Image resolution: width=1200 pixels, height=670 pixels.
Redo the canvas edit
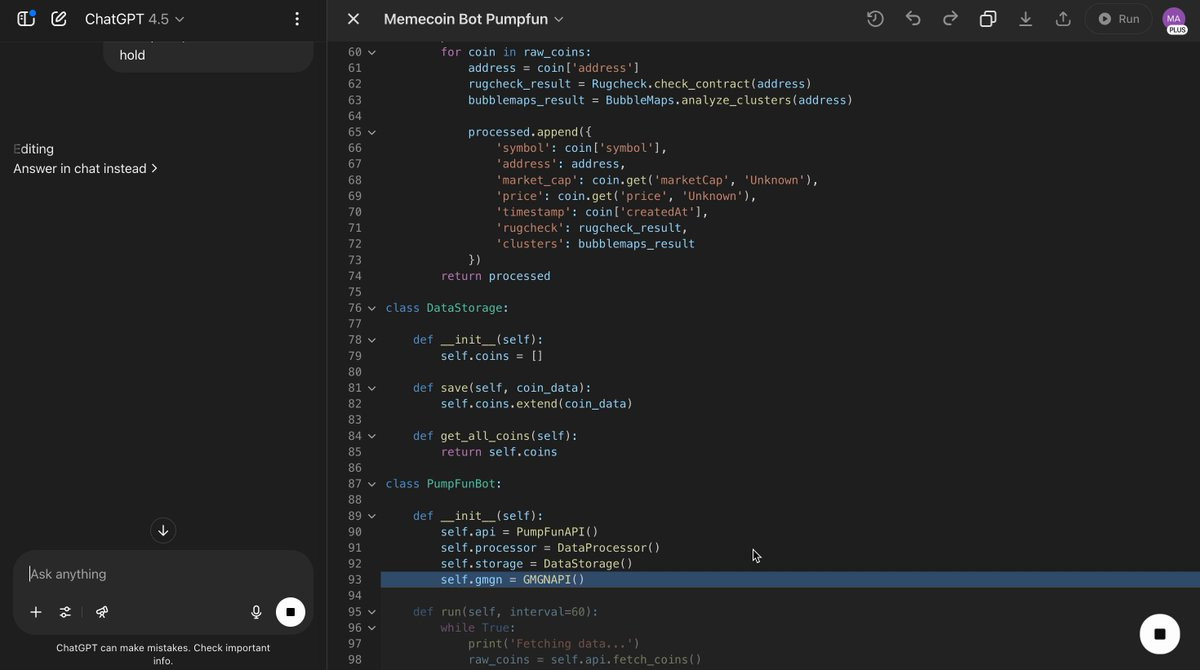[950, 19]
